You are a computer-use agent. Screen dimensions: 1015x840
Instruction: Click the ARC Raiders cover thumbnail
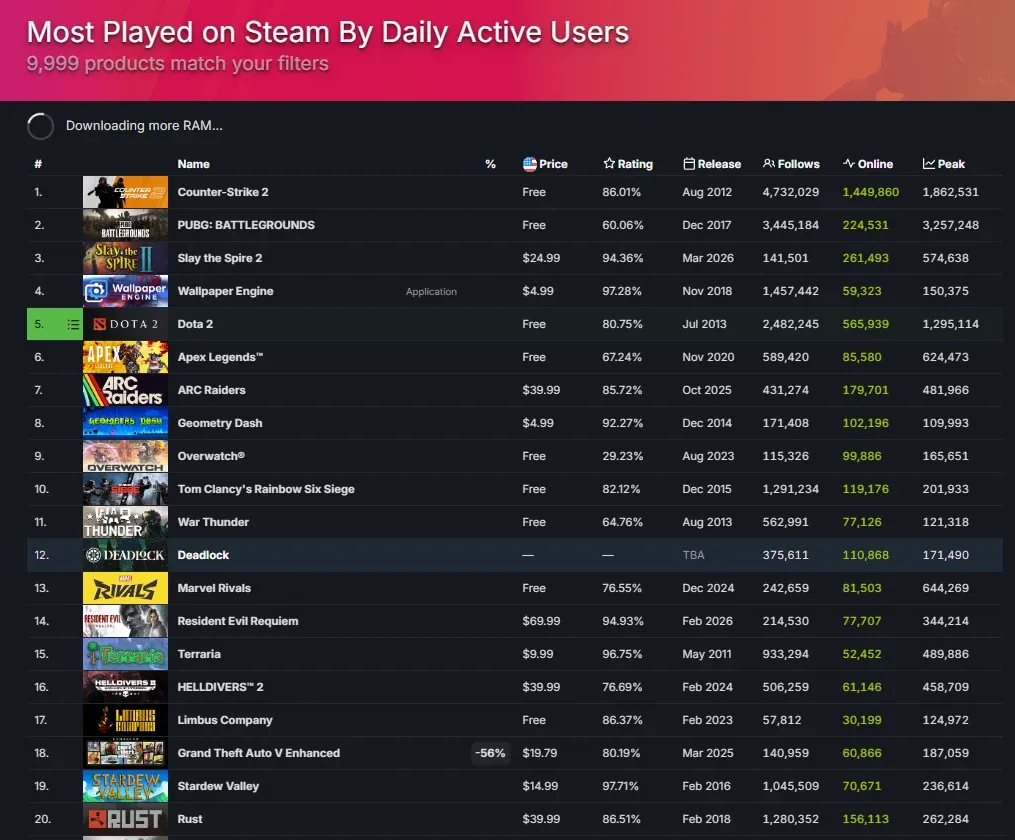click(125, 390)
